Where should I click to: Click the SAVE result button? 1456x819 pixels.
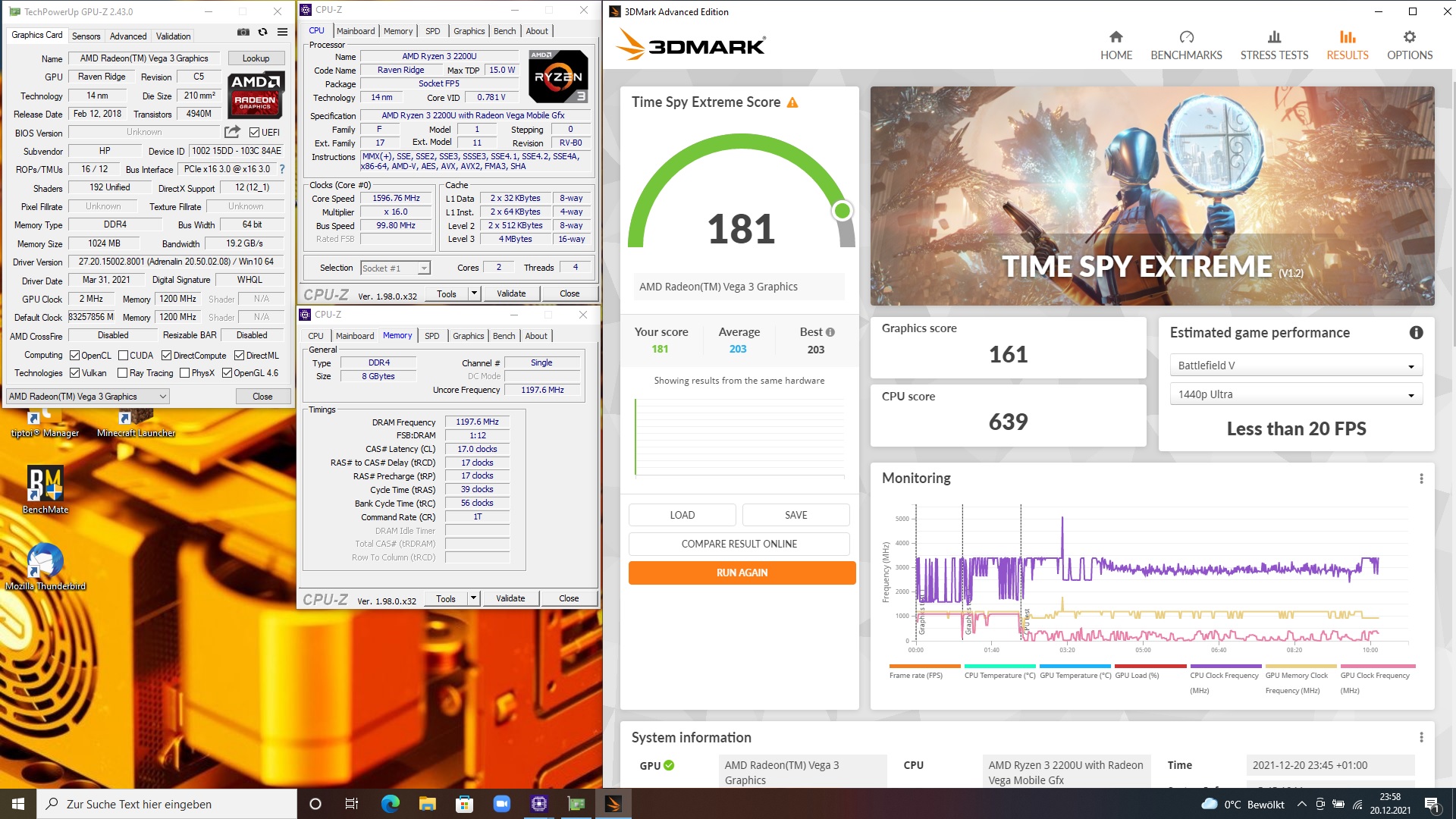795,515
